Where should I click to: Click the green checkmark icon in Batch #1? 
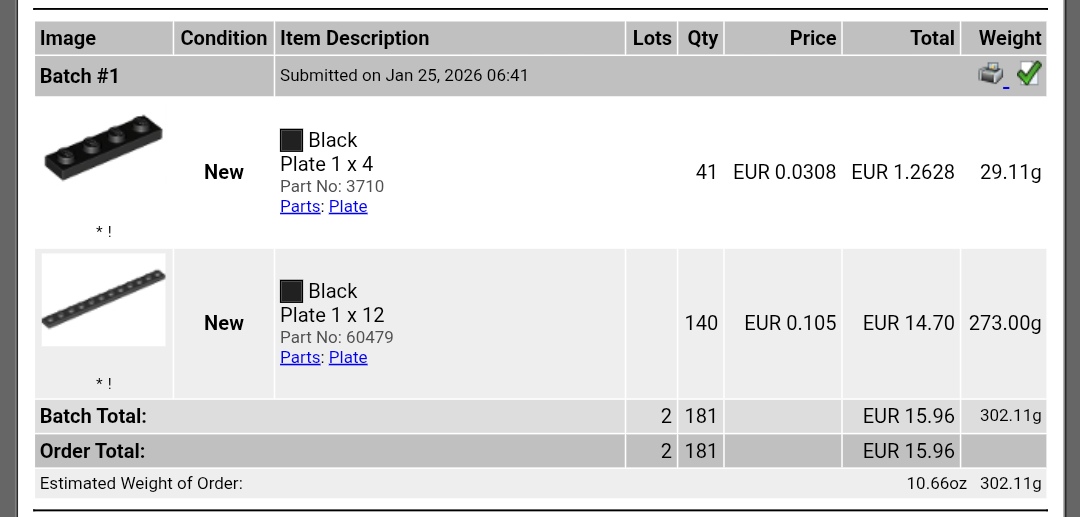coord(1029,73)
